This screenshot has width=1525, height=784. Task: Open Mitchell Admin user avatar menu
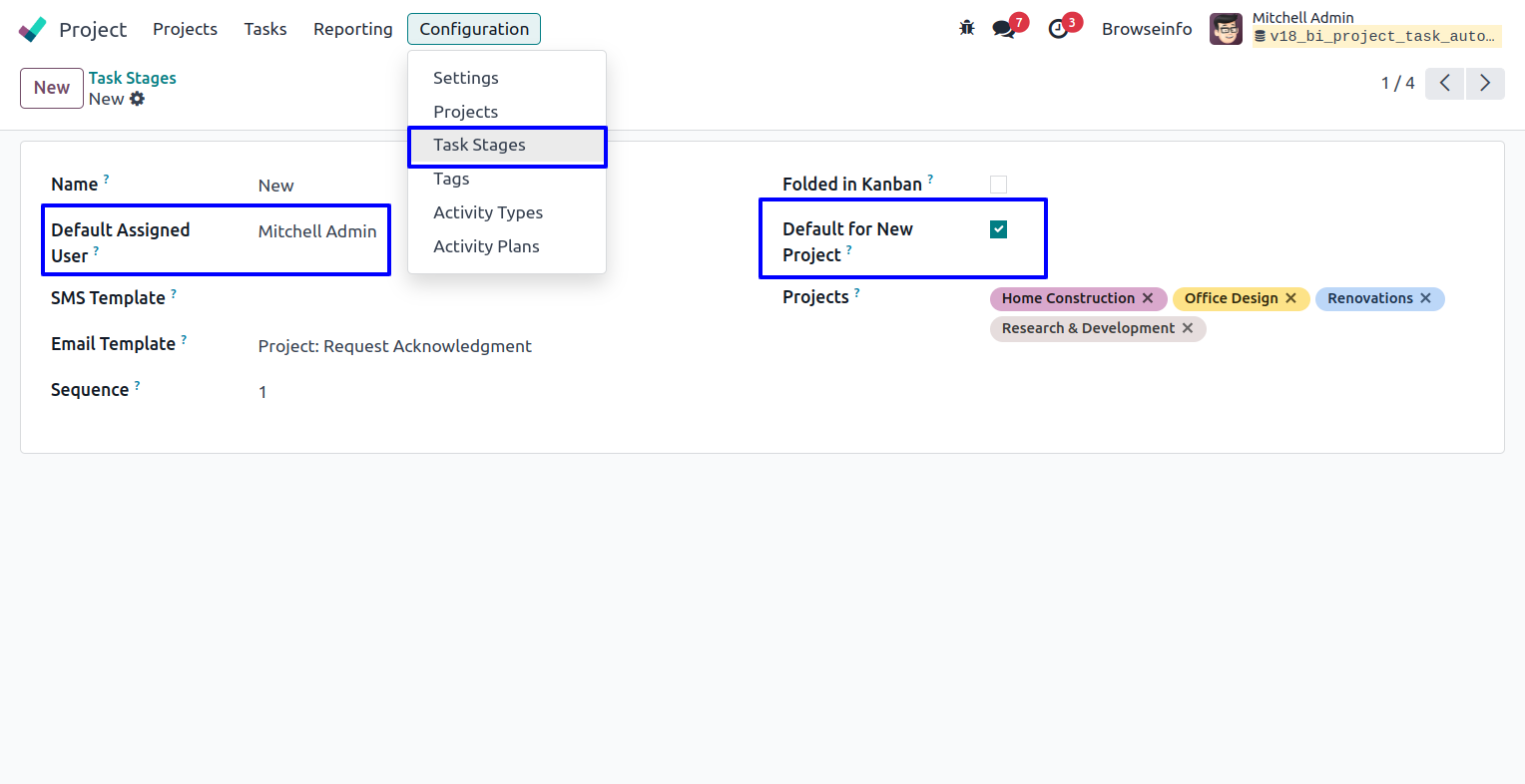(x=1226, y=29)
